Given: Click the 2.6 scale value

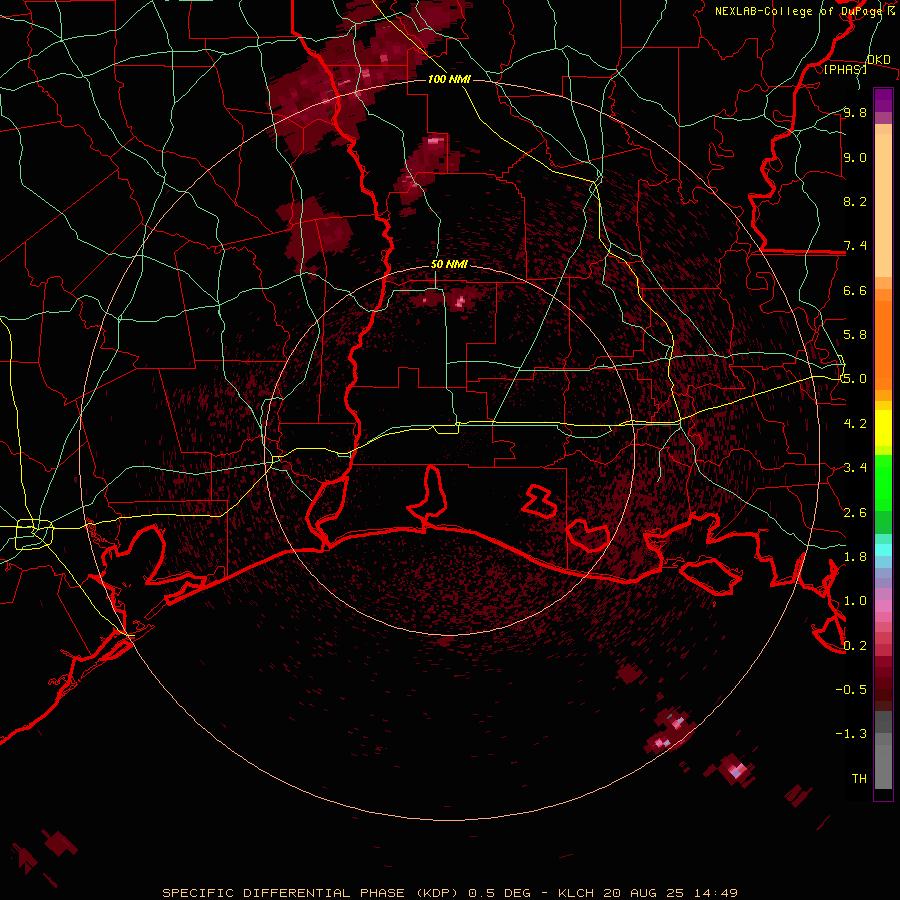Looking at the screenshot, I should click(x=855, y=513).
